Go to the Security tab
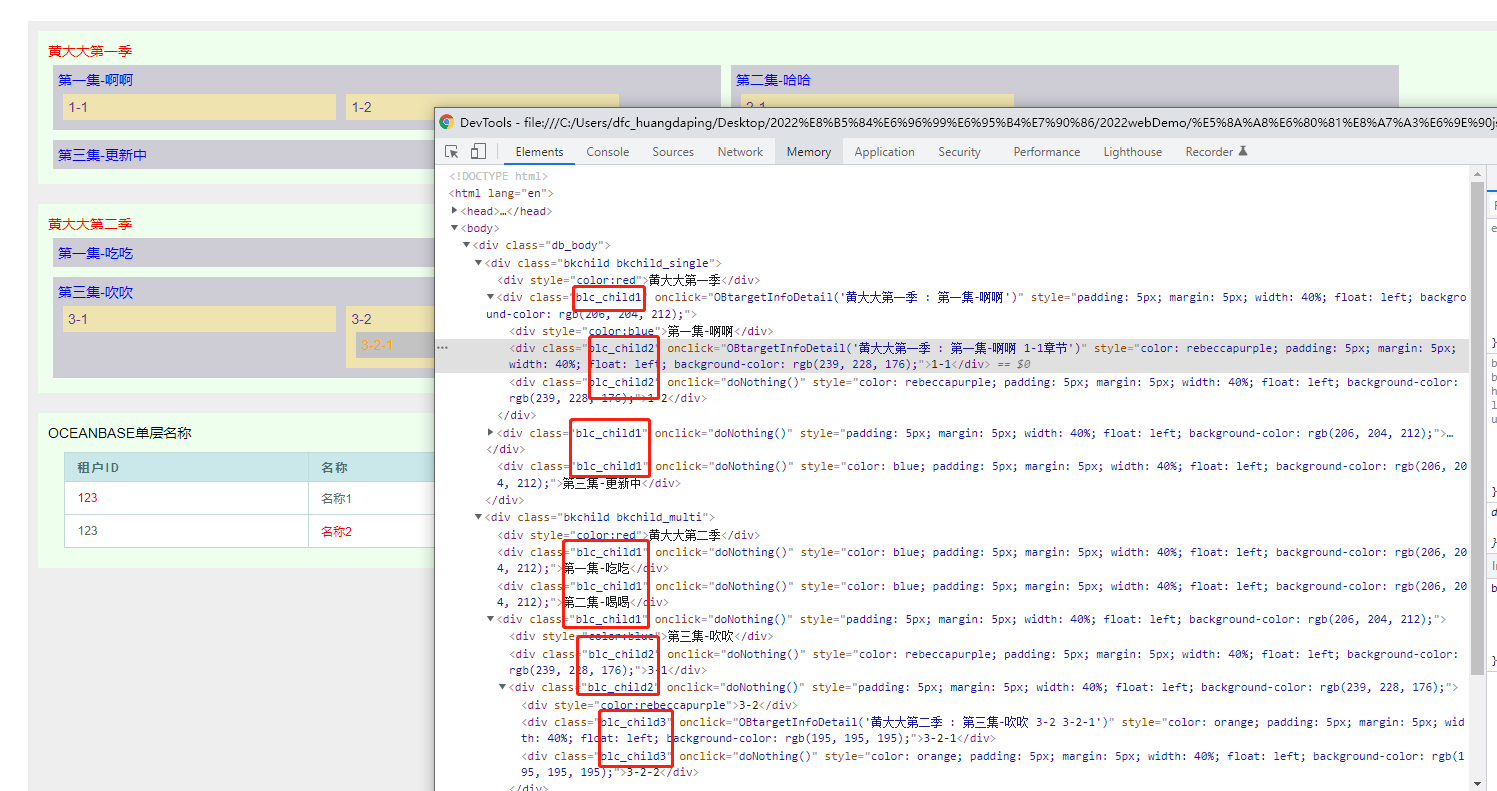The width and height of the screenshot is (1497, 791). tap(959, 152)
